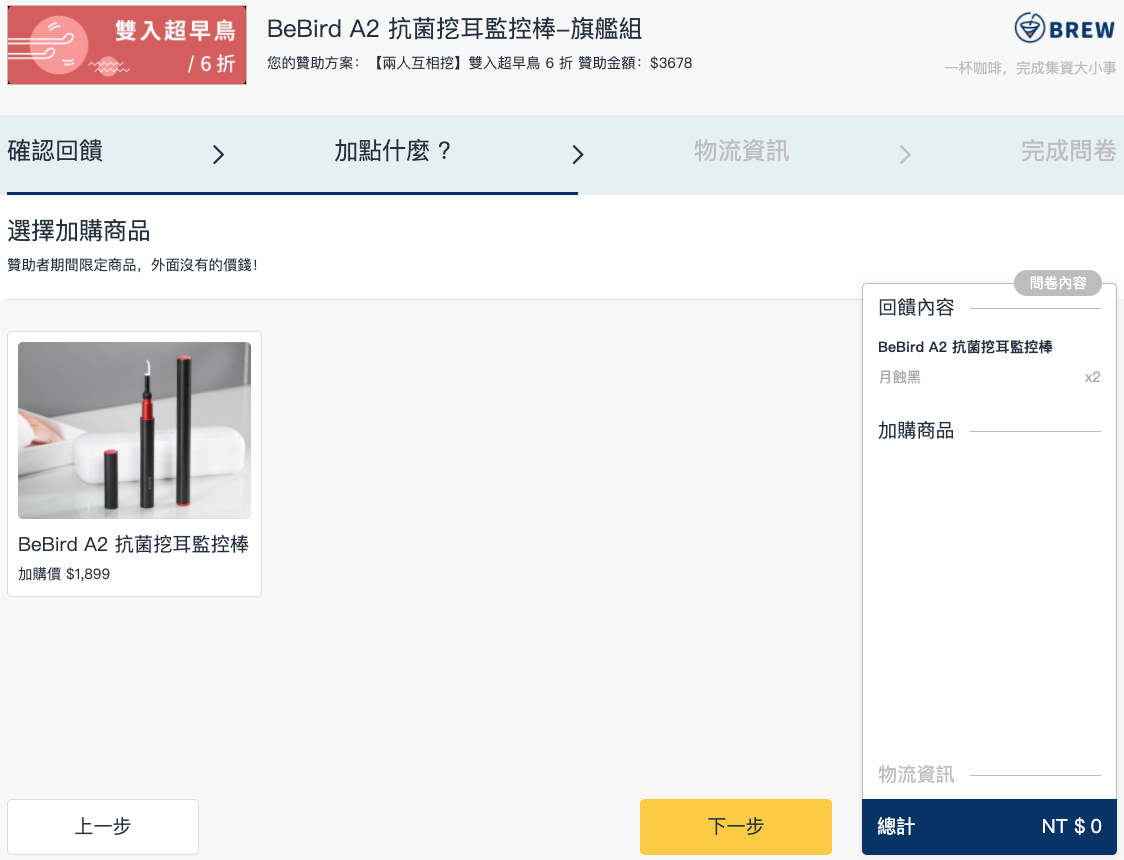Select the 加點什麼？ step tab
This screenshot has height=860, width=1124.
[x=393, y=151]
